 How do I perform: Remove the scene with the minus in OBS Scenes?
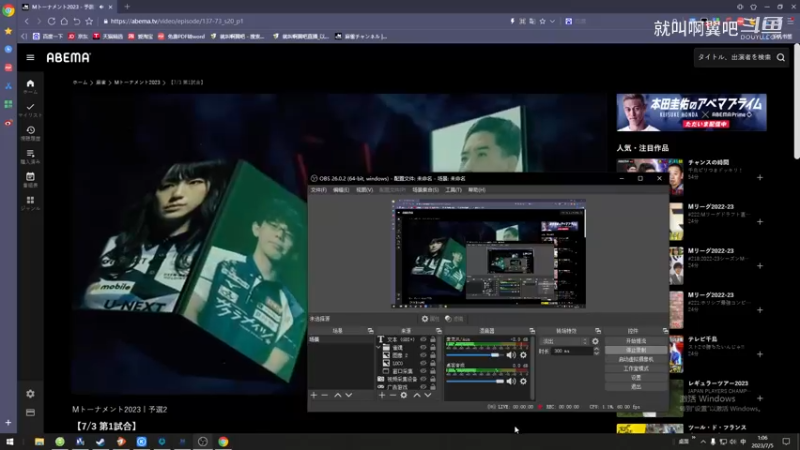point(324,395)
